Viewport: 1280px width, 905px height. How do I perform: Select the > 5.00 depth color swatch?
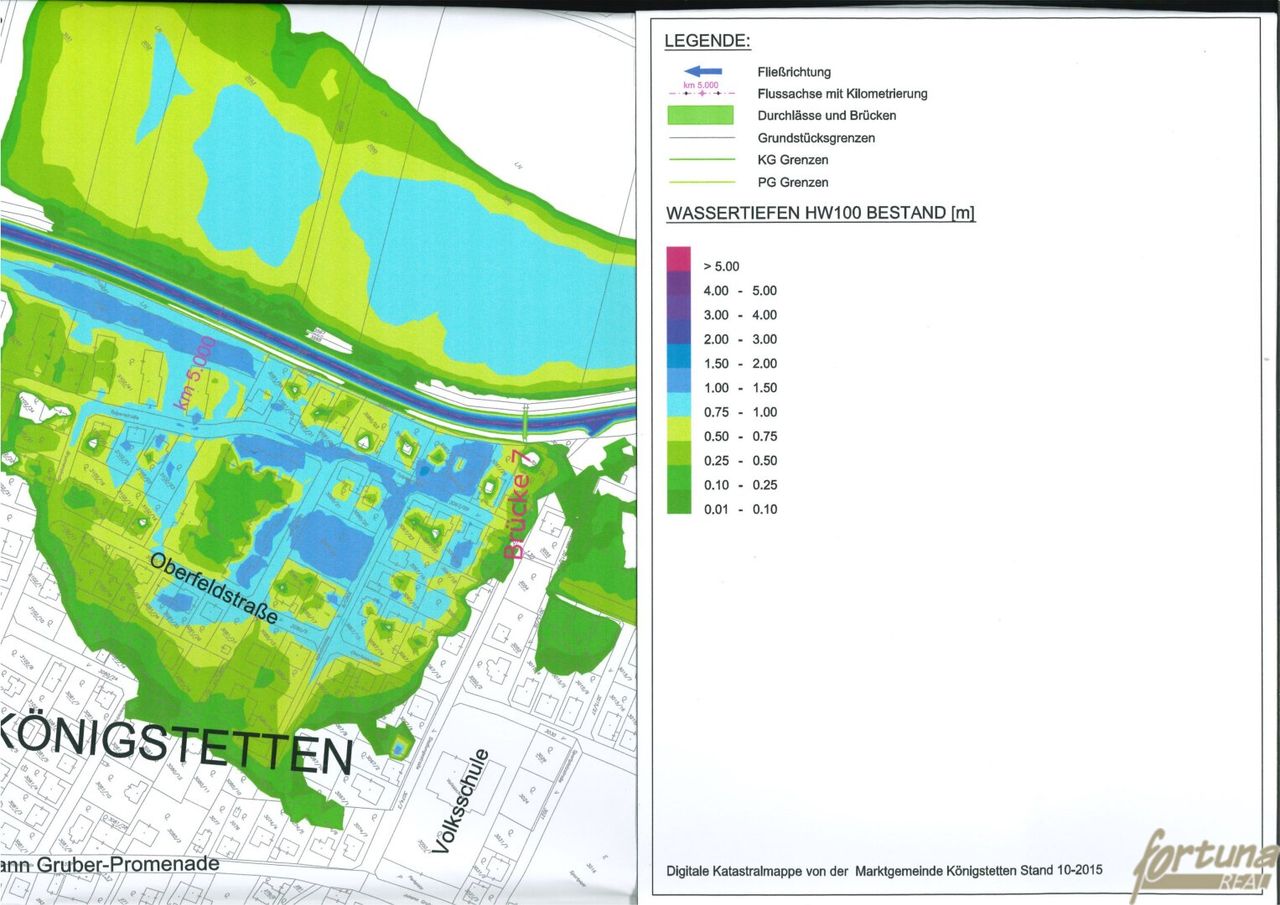(x=679, y=259)
